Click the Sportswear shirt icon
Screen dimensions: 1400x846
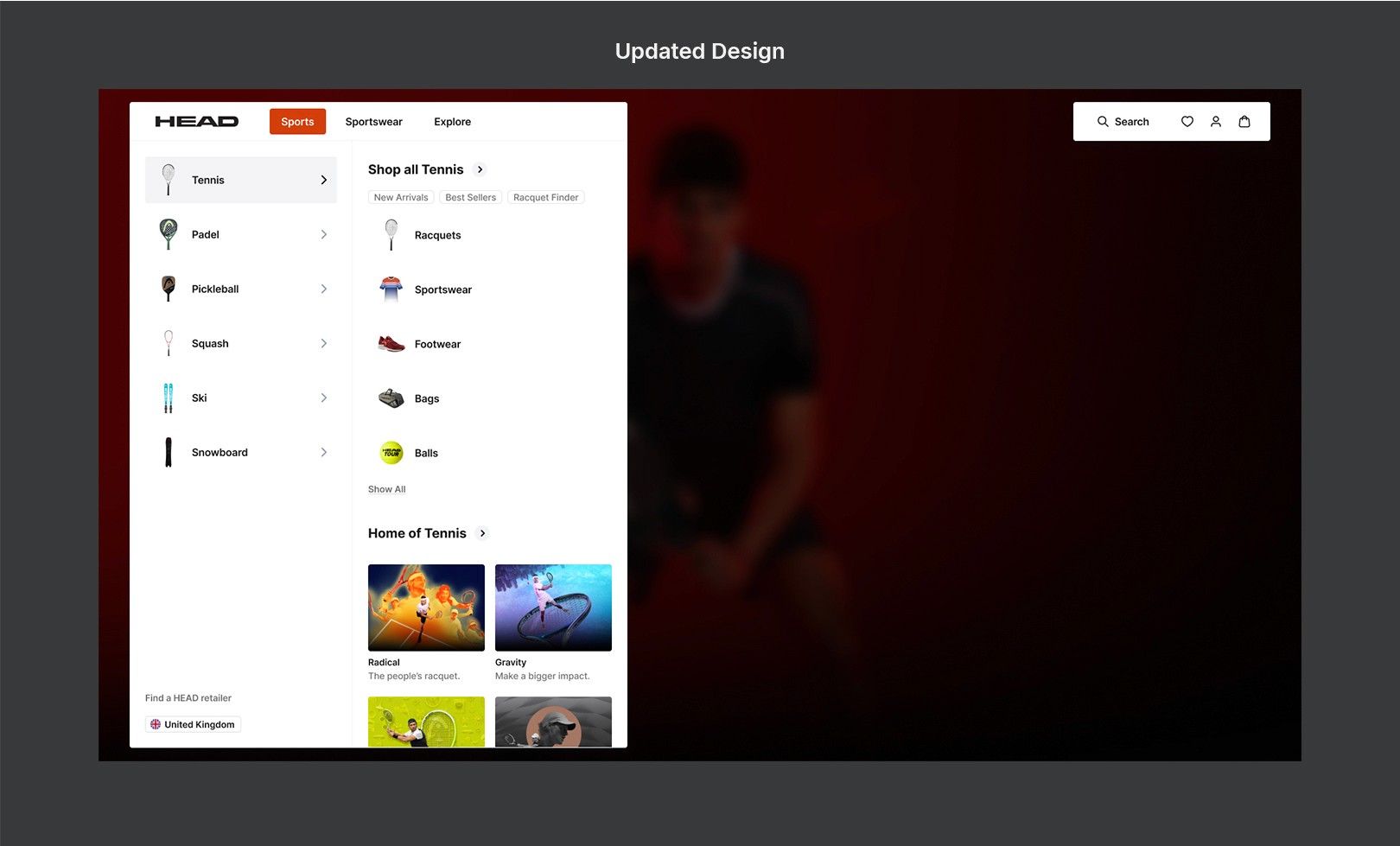click(391, 289)
